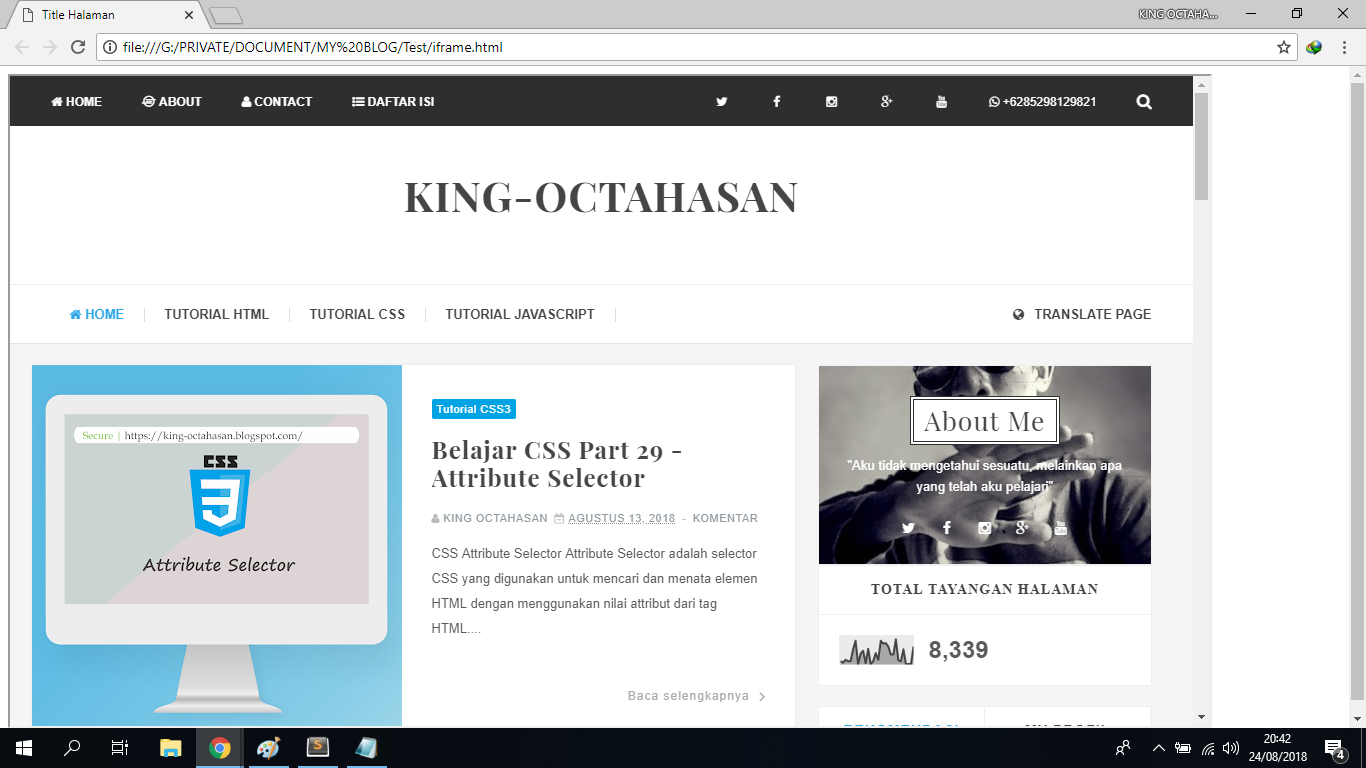1366x768 pixels.
Task: Reload the page using the refresh button
Action: pos(78,47)
